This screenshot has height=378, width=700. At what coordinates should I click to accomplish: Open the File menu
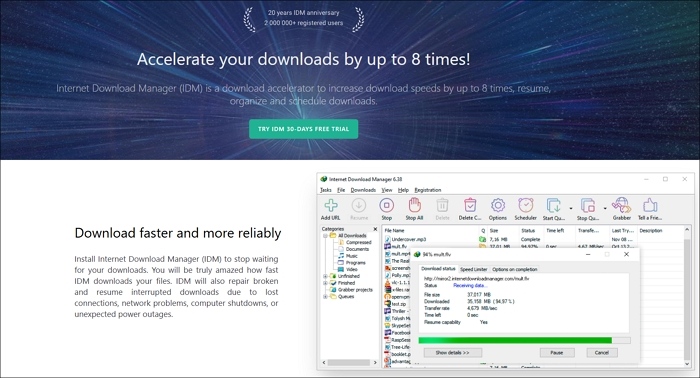point(341,190)
